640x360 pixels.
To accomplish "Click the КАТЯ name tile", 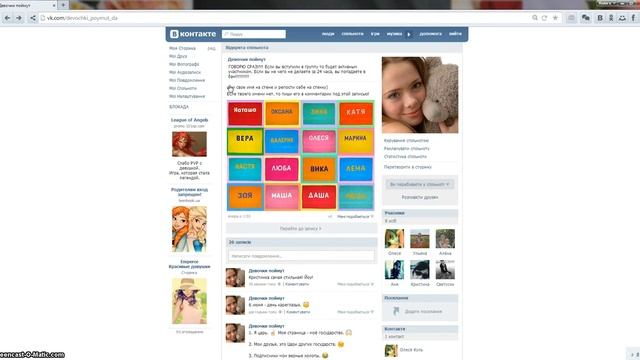I will (356, 113).
